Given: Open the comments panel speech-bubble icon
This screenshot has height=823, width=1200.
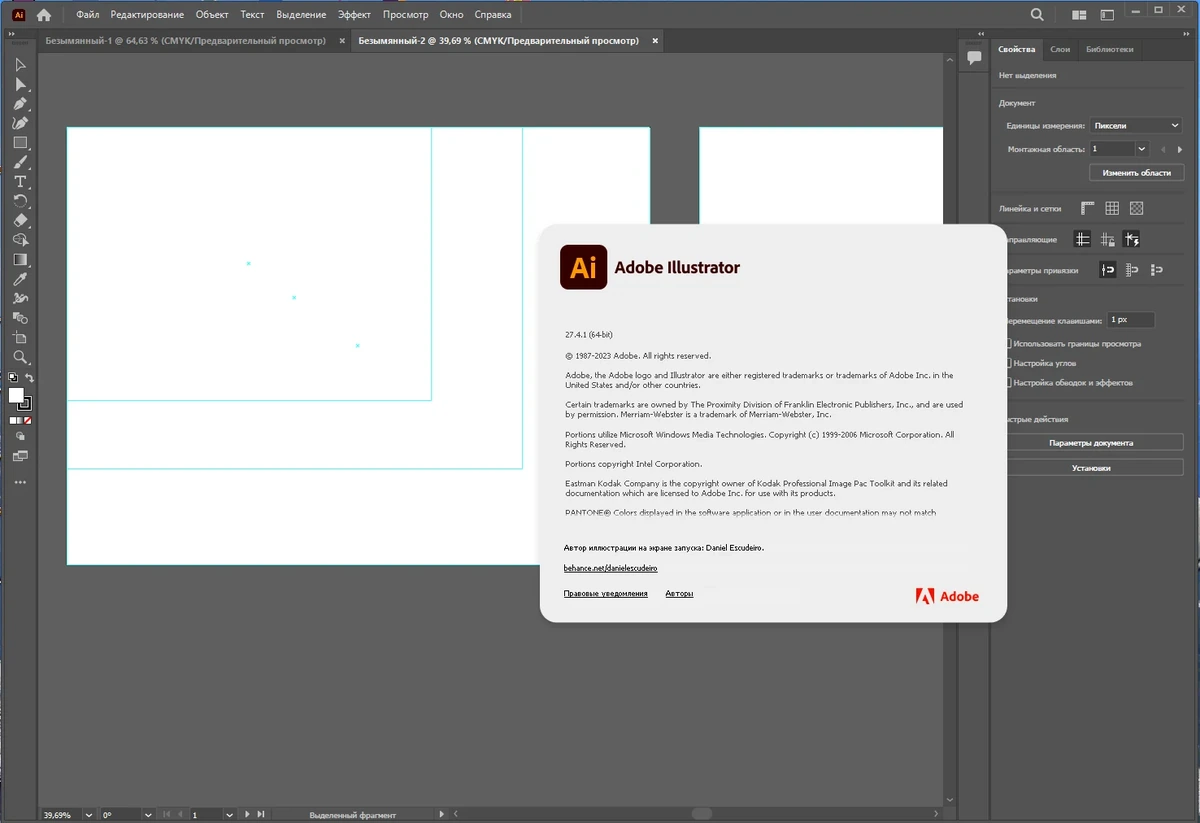Looking at the screenshot, I should pos(974,58).
